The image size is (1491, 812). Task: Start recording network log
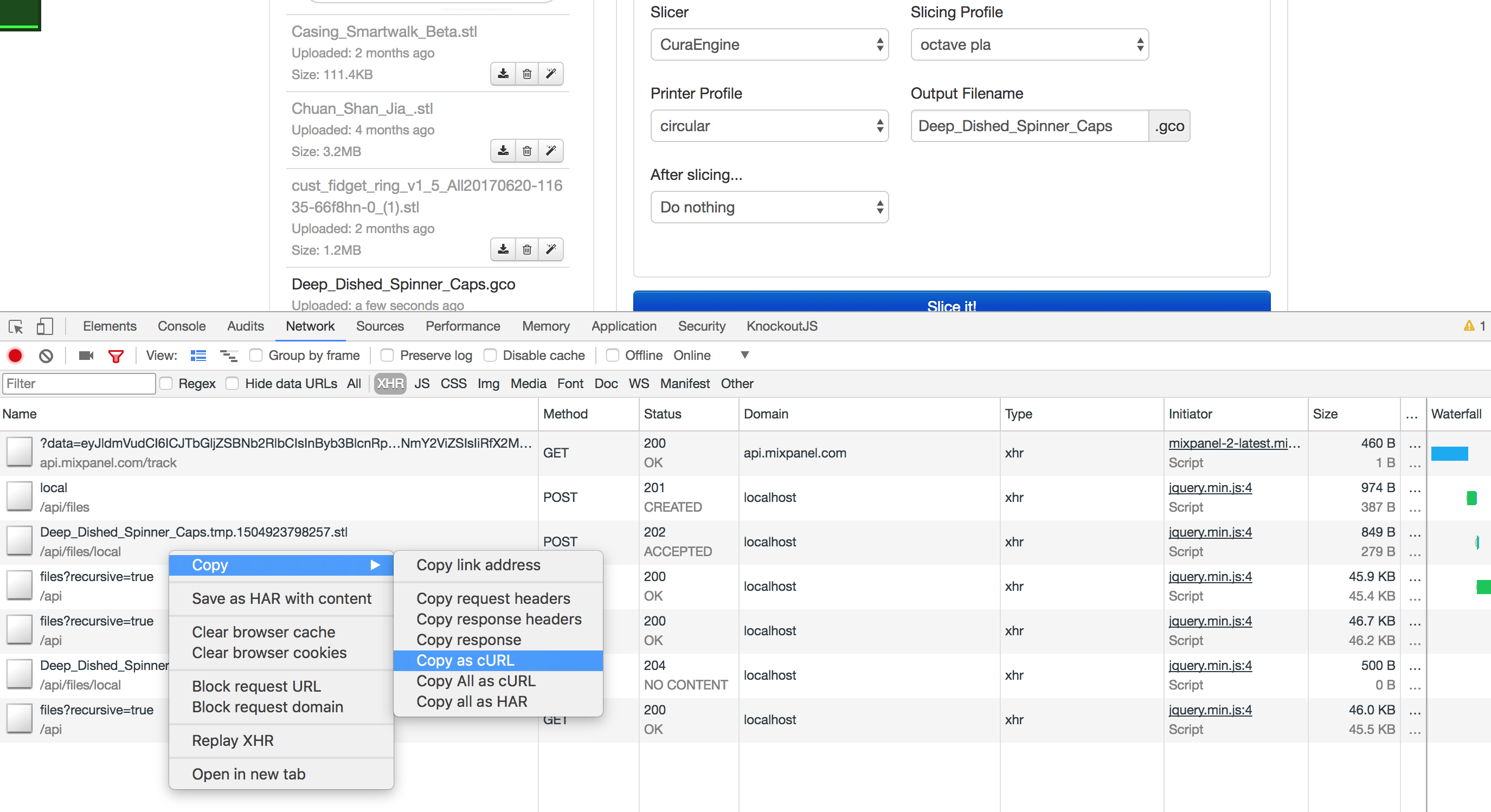click(15, 356)
